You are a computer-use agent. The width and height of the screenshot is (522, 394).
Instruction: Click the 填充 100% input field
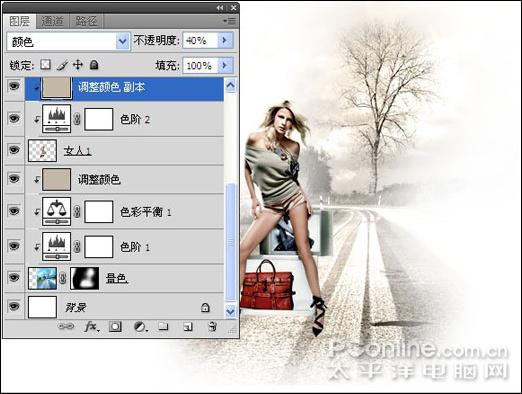coord(200,66)
